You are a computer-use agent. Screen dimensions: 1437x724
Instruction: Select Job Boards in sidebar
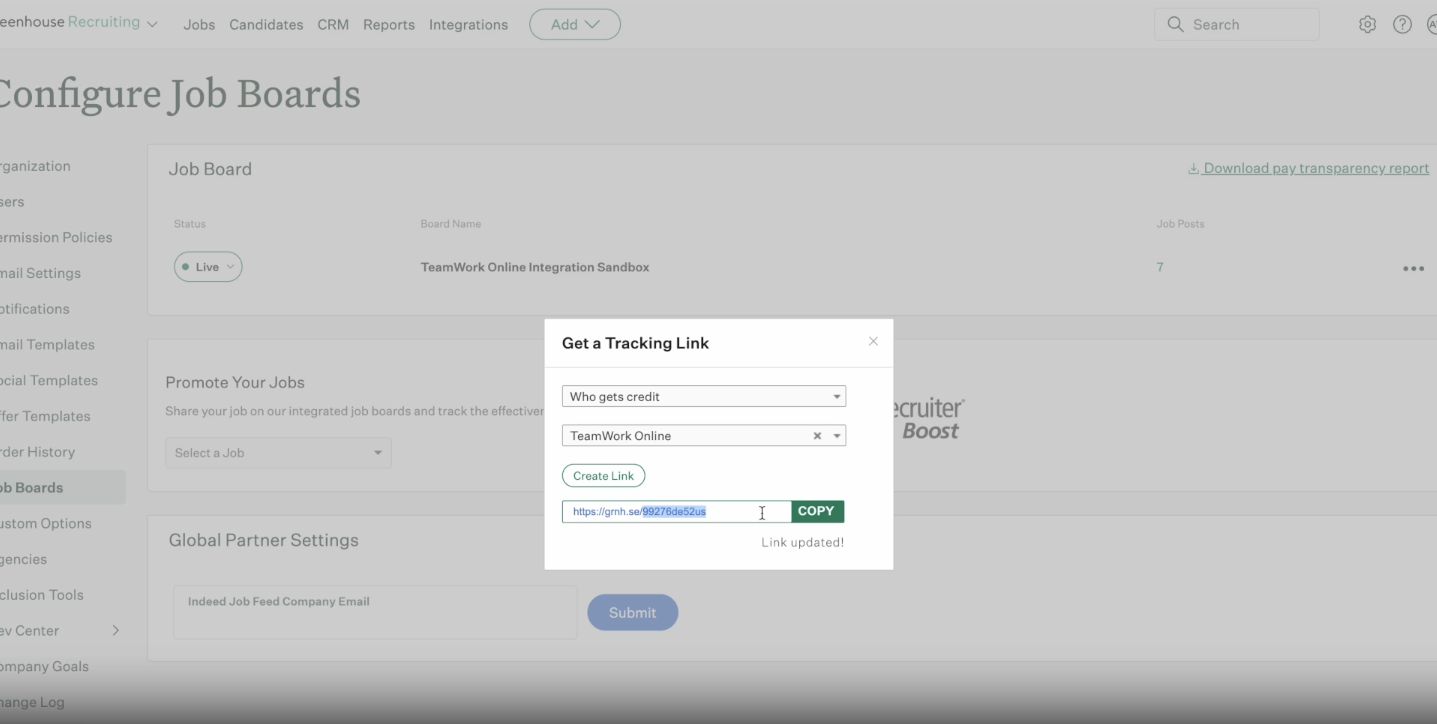62,488
